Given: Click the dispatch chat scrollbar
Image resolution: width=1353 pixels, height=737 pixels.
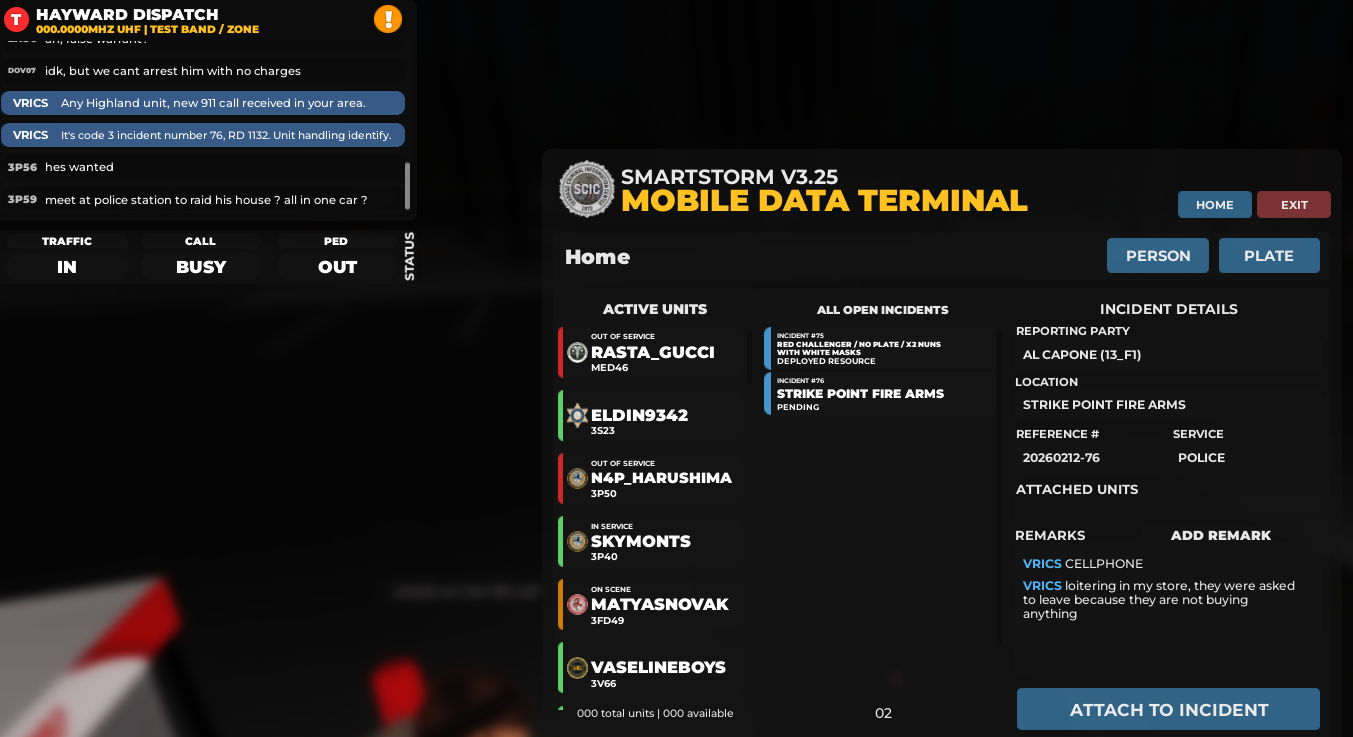Looking at the screenshot, I should pyautogui.click(x=407, y=185).
